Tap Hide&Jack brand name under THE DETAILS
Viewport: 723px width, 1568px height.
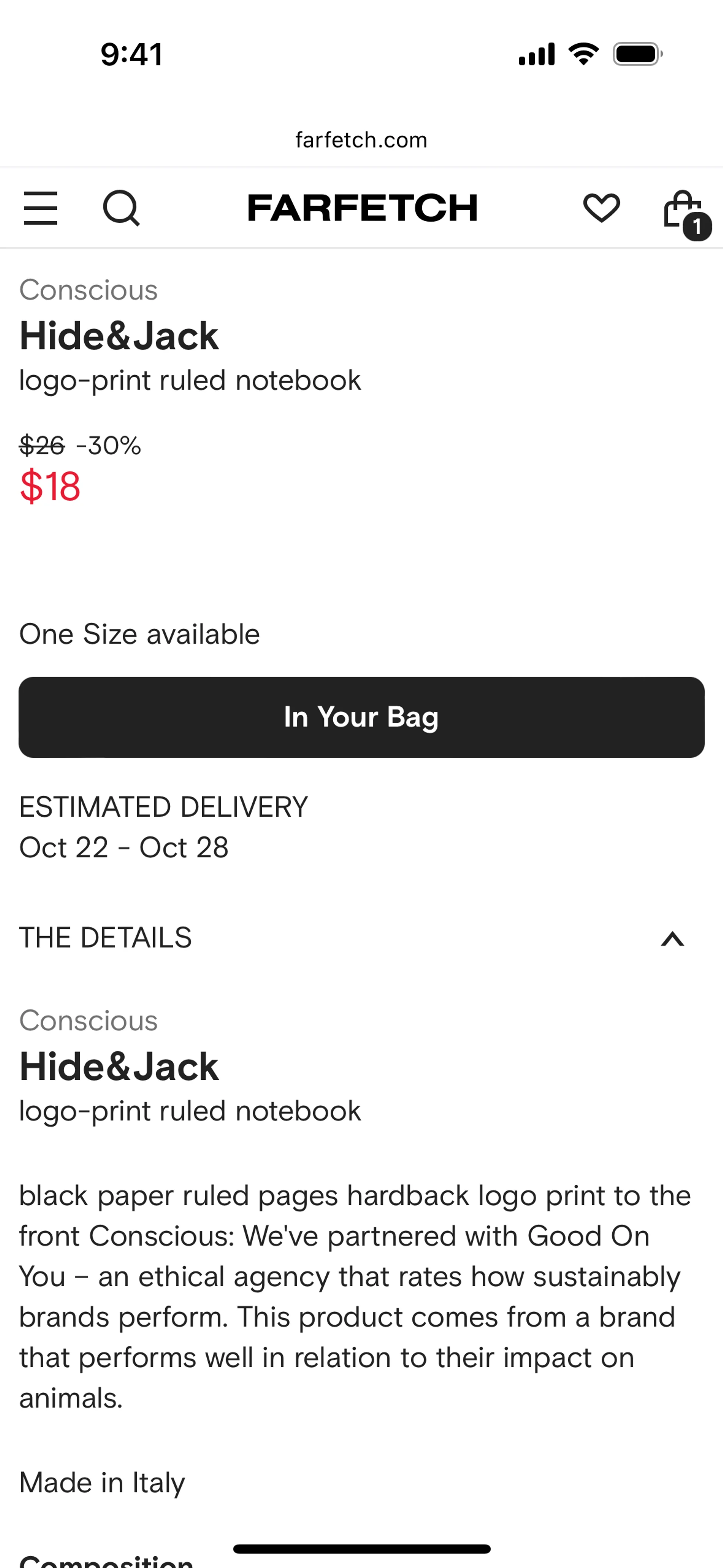click(119, 1067)
